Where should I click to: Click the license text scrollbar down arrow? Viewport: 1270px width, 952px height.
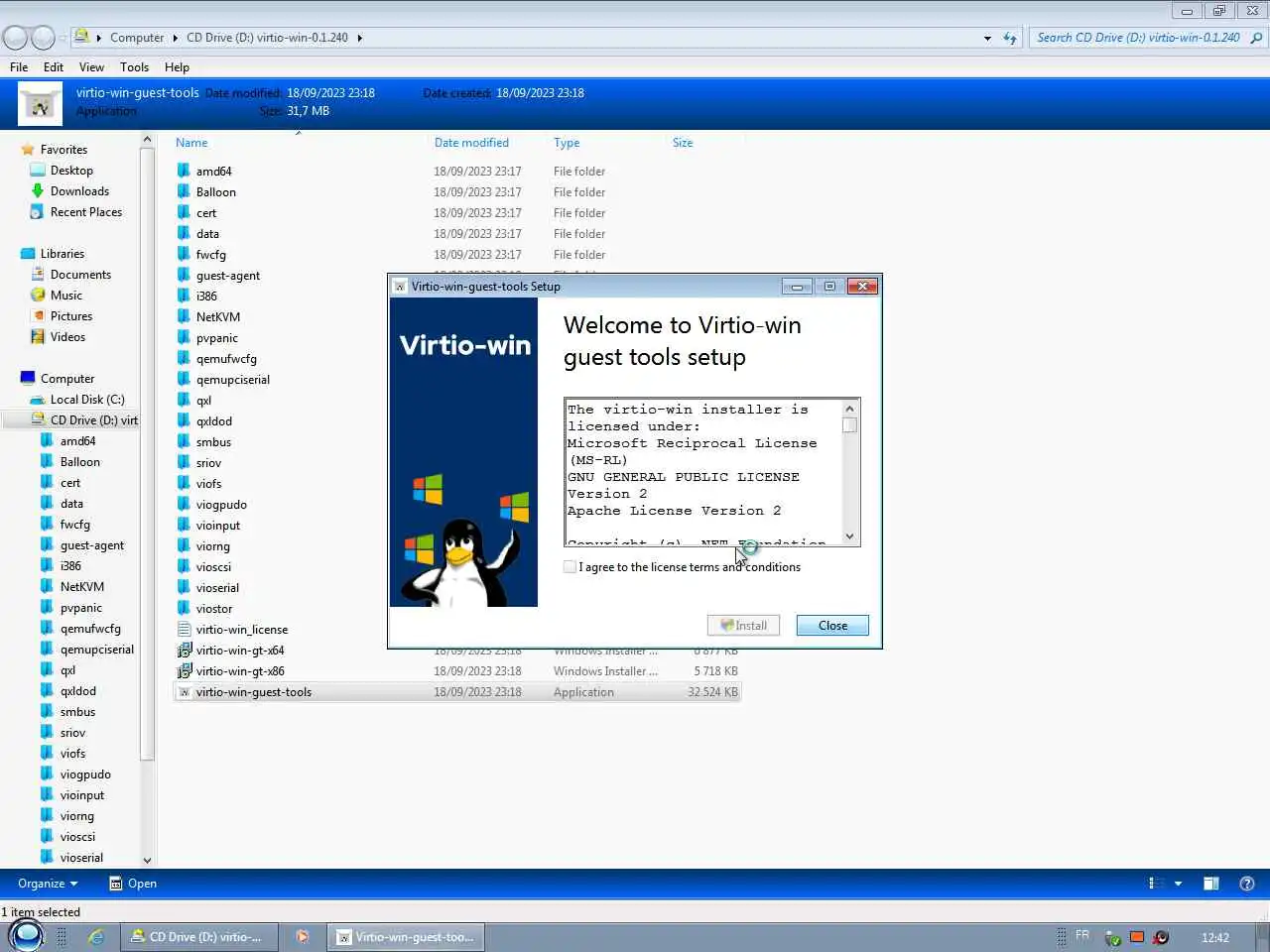(x=849, y=536)
